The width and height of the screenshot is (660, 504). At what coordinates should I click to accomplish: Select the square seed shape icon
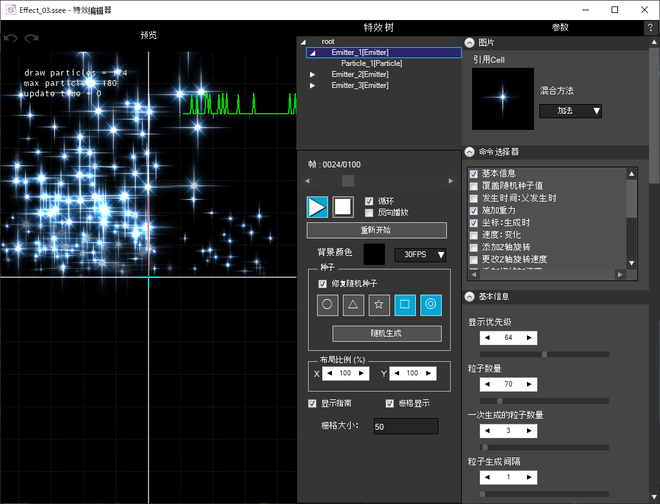click(405, 305)
